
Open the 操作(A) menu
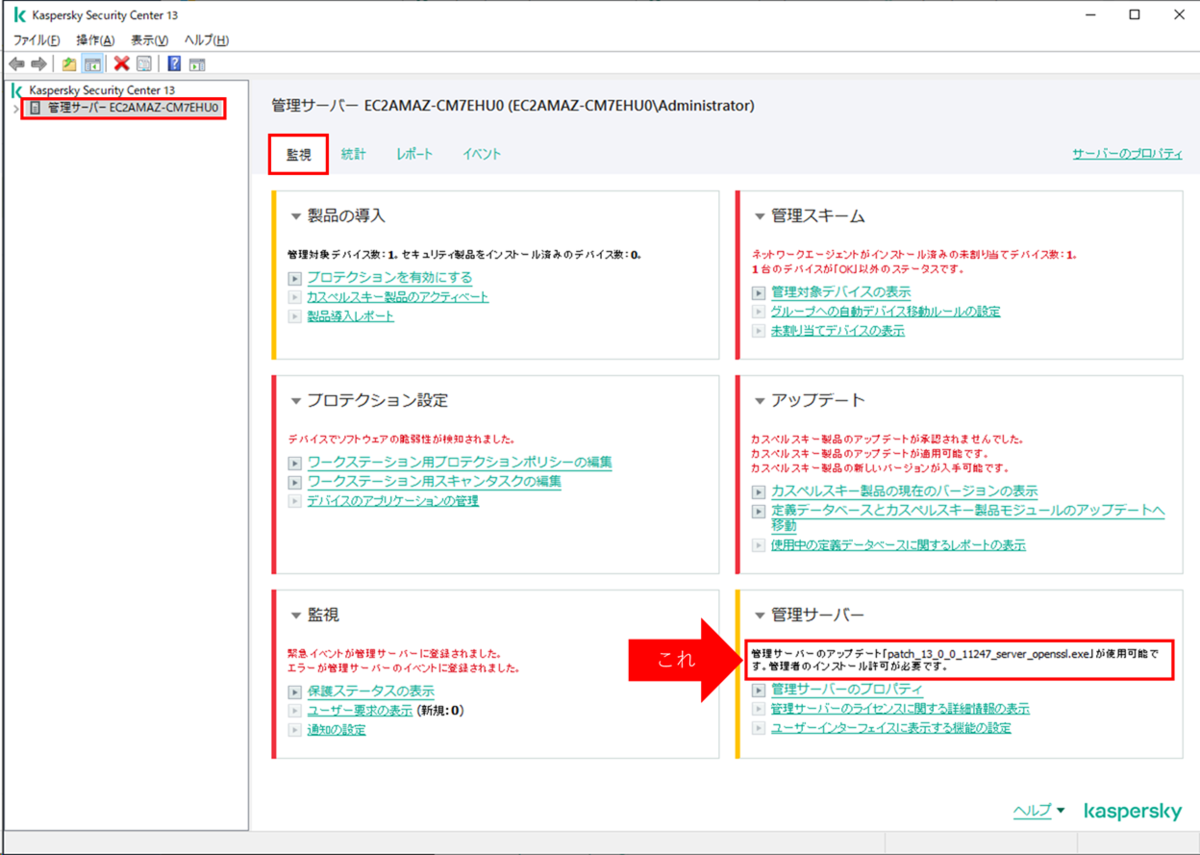pyautogui.click(x=96, y=40)
